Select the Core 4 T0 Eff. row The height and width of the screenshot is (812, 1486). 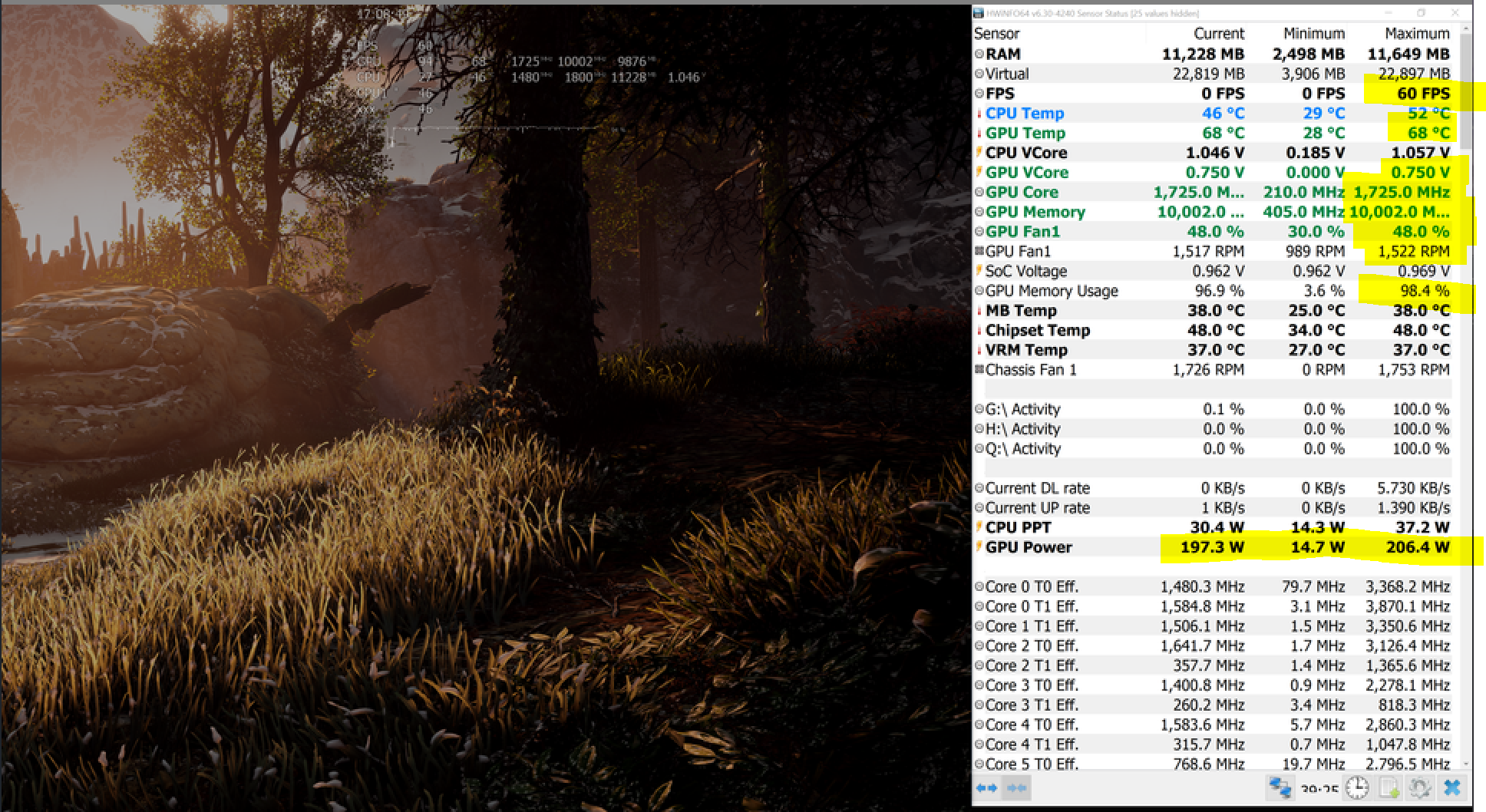tap(1213, 725)
